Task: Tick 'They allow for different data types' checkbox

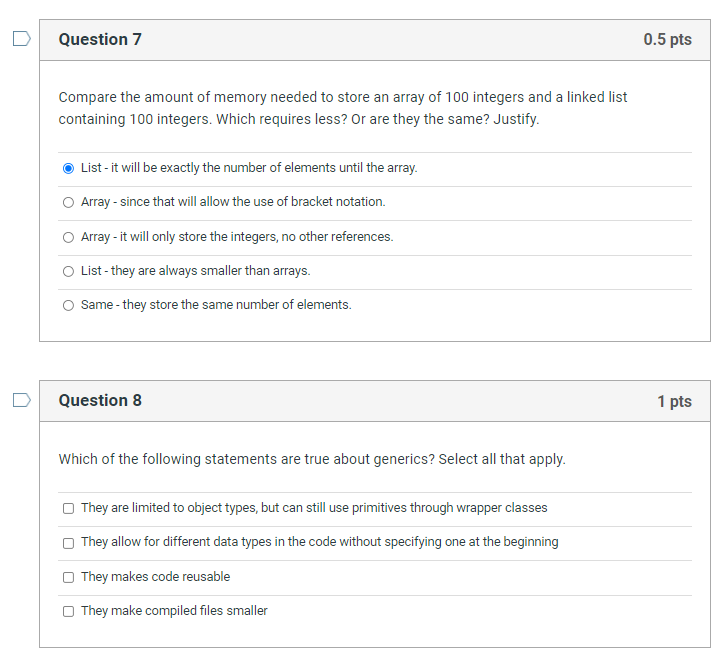Action: point(68,543)
